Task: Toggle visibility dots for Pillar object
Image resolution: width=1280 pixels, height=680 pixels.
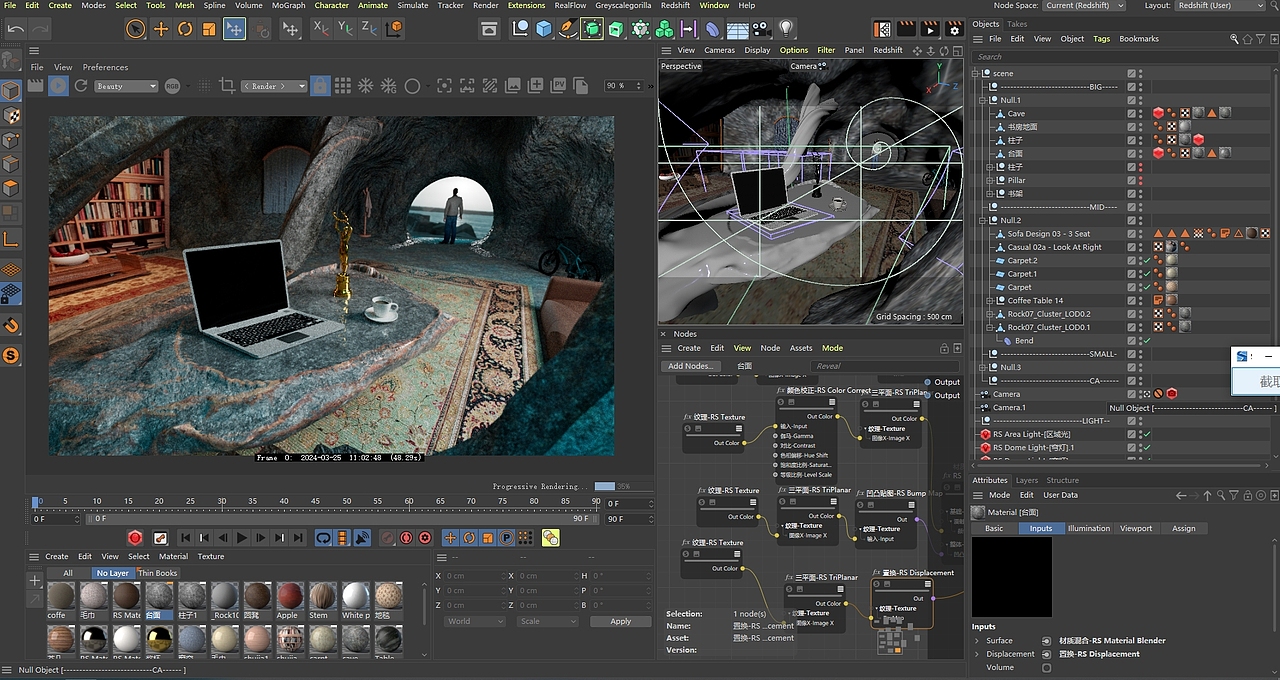Action: point(1141,181)
